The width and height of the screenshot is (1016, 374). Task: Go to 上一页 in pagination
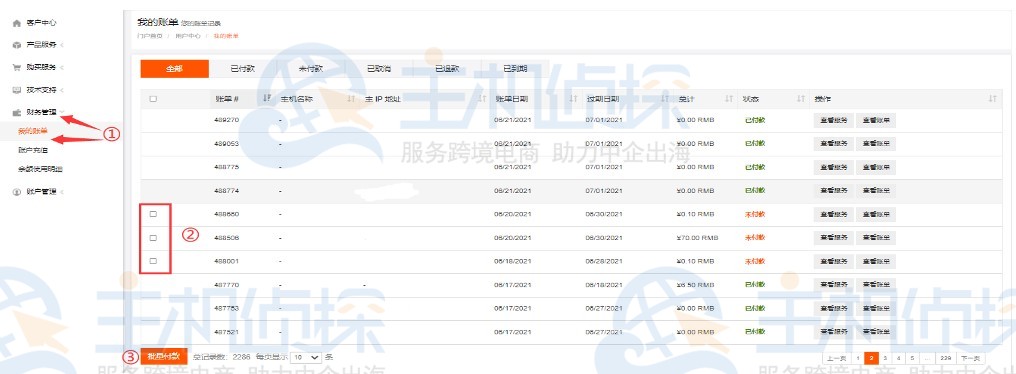pos(837,358)
